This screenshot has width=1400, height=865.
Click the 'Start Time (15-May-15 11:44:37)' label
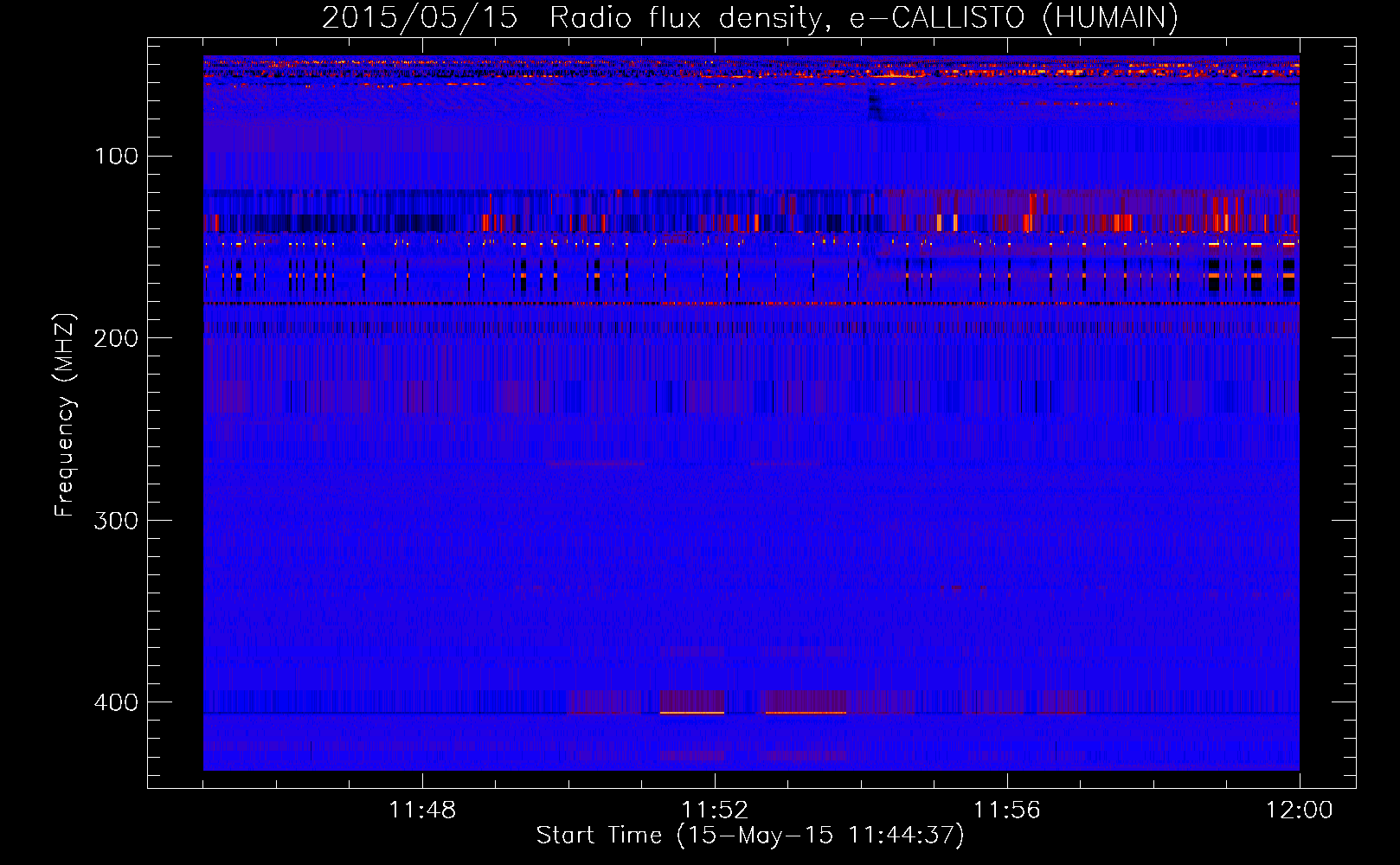(x=749, y=836)
